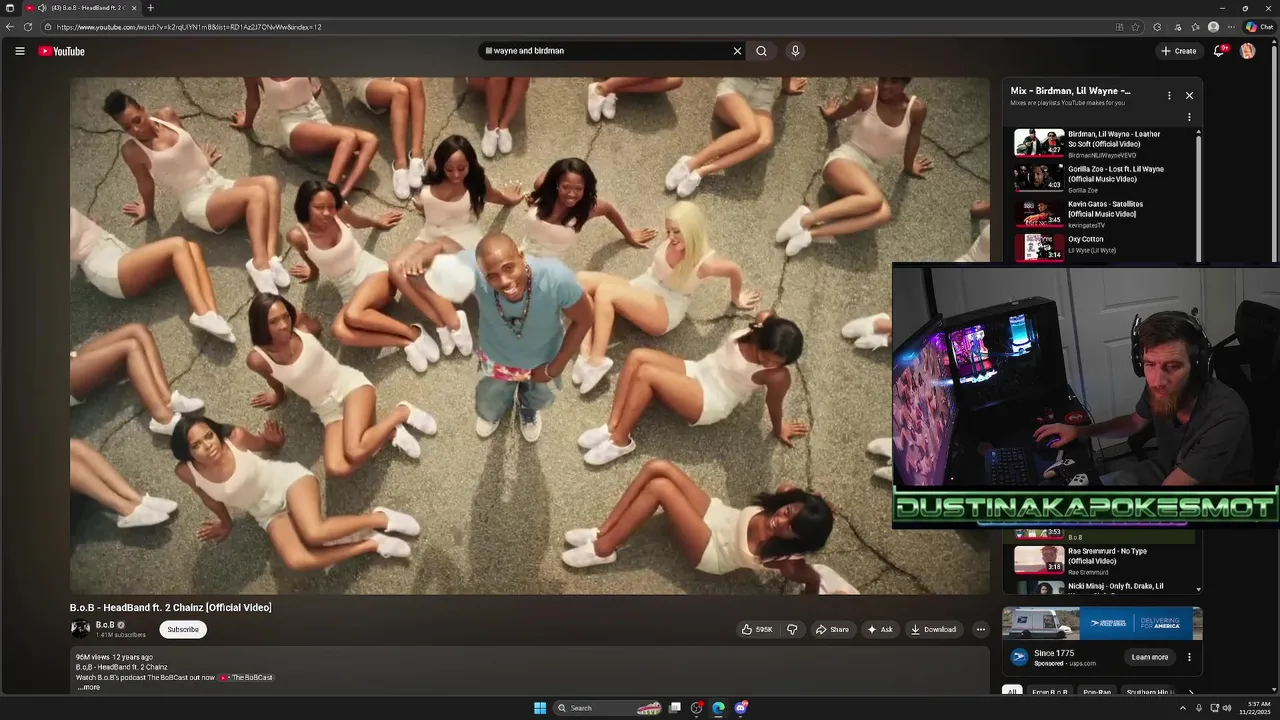Open browser settings and more ellipsis
Image resolution: width=1280 pixels, height=720 pixels.
coord(1231,27)
